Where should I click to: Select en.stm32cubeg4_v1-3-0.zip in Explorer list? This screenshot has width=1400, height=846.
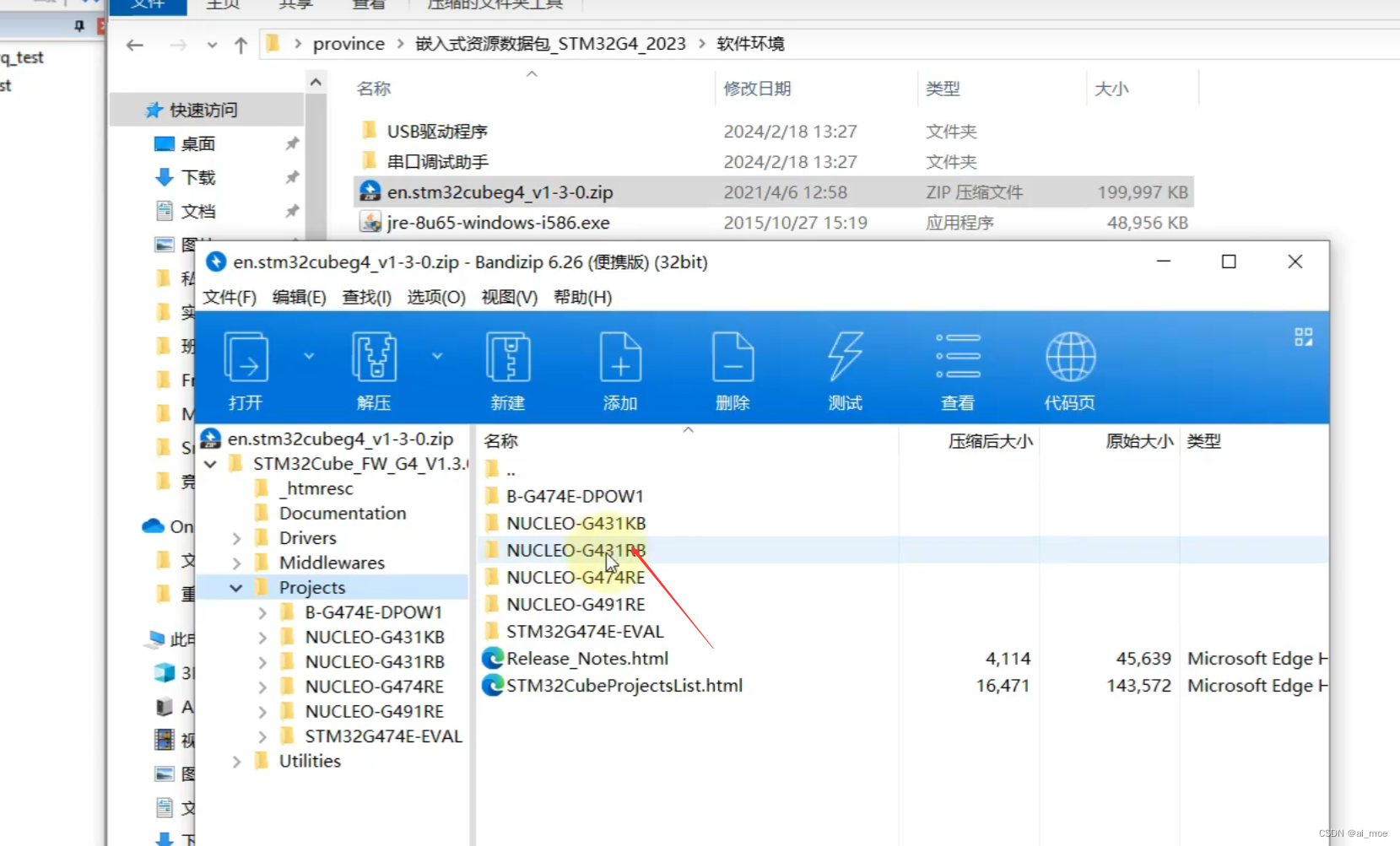pyautogui.click(x=500, y=192)
